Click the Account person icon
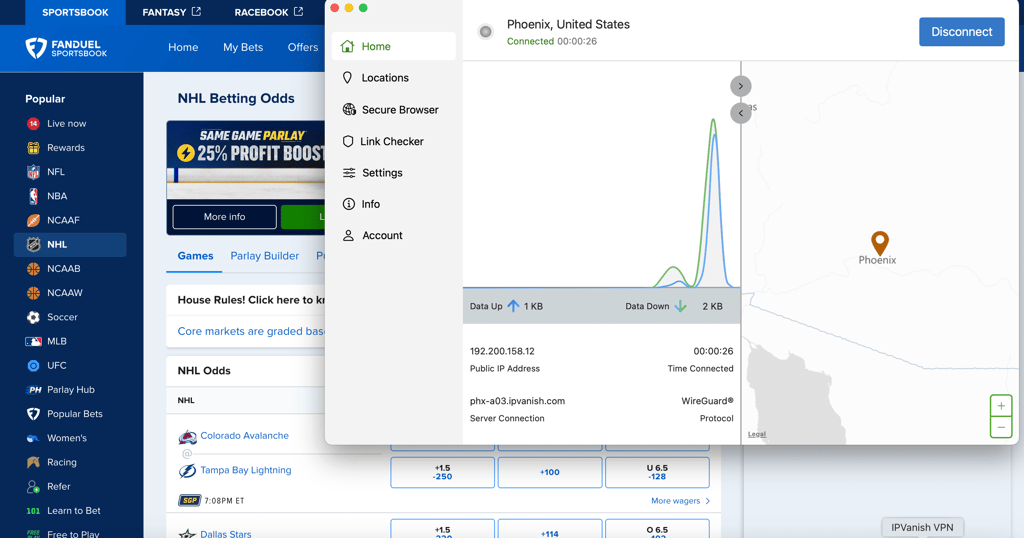Screen dimensions: 1024x538 point(348,235)
